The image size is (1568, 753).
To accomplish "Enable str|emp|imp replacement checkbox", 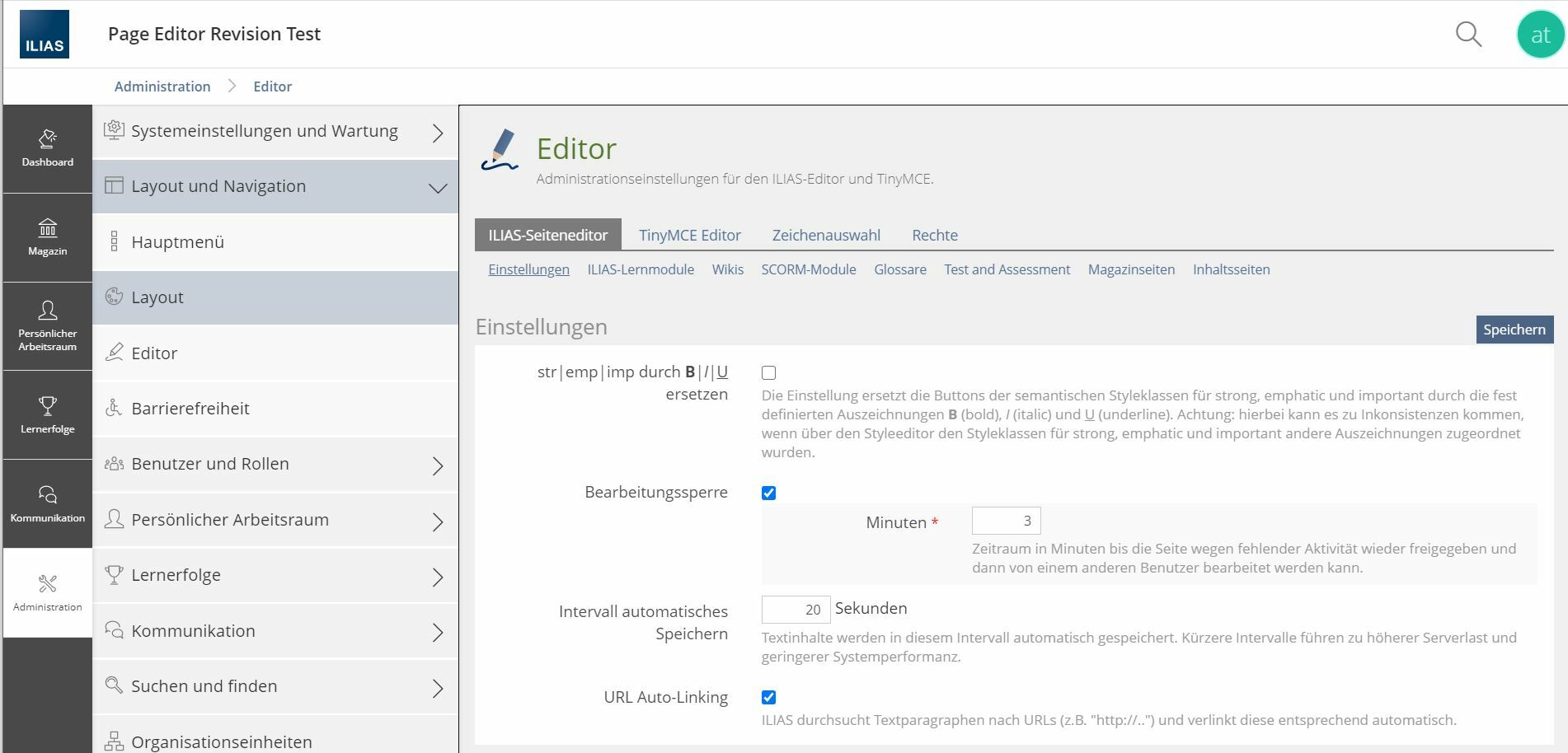I will 768,373.
